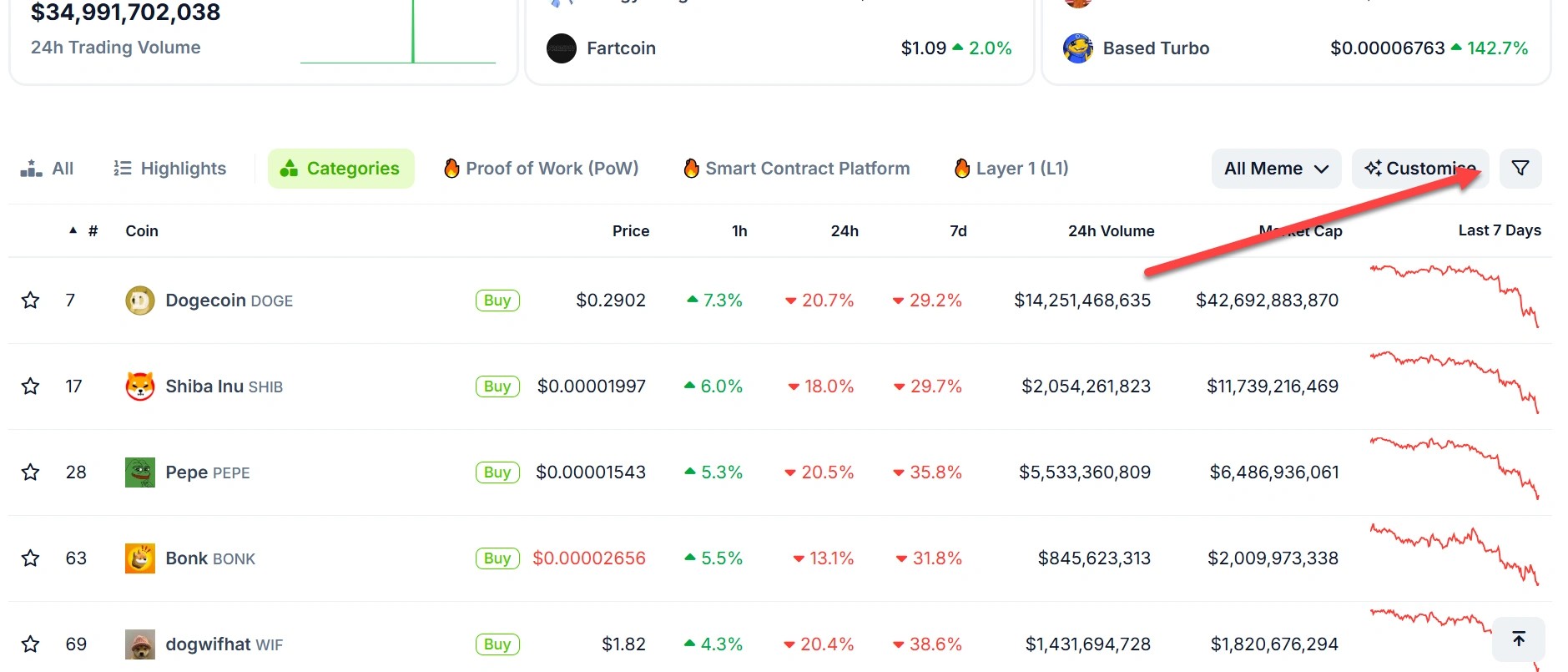Click the Bonk coin logo
The height and width of the screenshot is (672, 1568).
click(140, 558)
